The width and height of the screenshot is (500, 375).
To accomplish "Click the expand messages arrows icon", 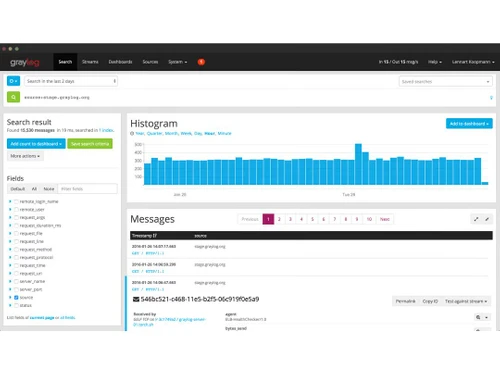I will click(476, 219).
